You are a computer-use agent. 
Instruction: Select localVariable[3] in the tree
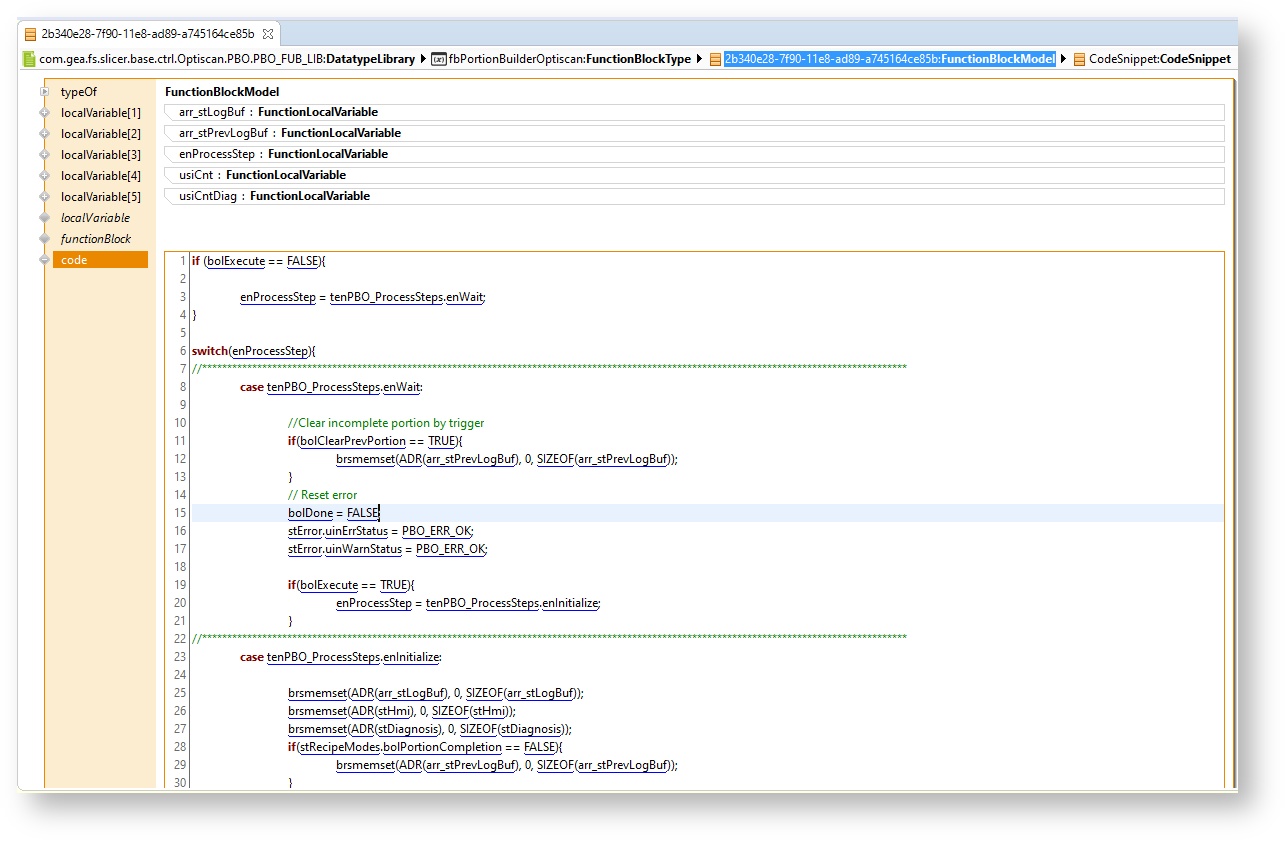coord(100,155)
